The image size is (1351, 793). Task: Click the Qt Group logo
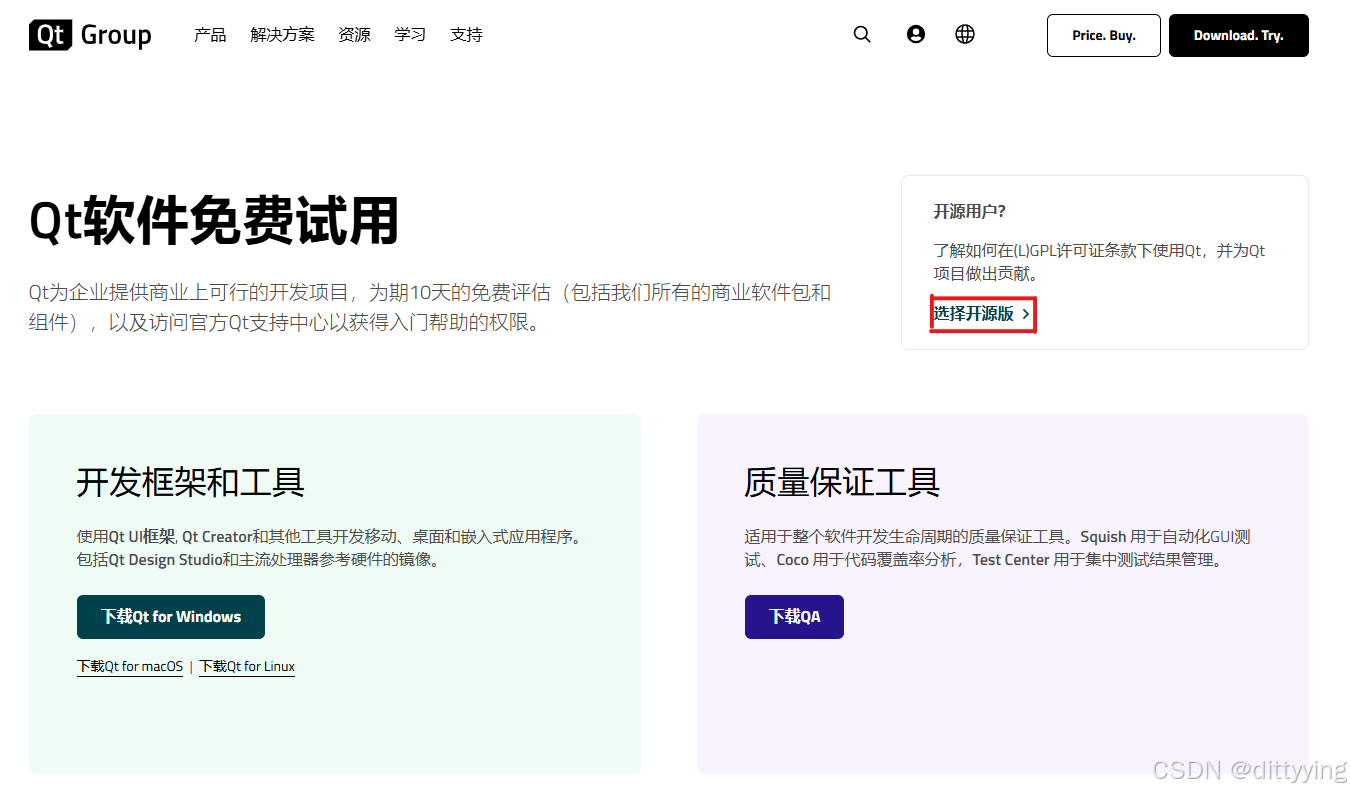(88, 34)
